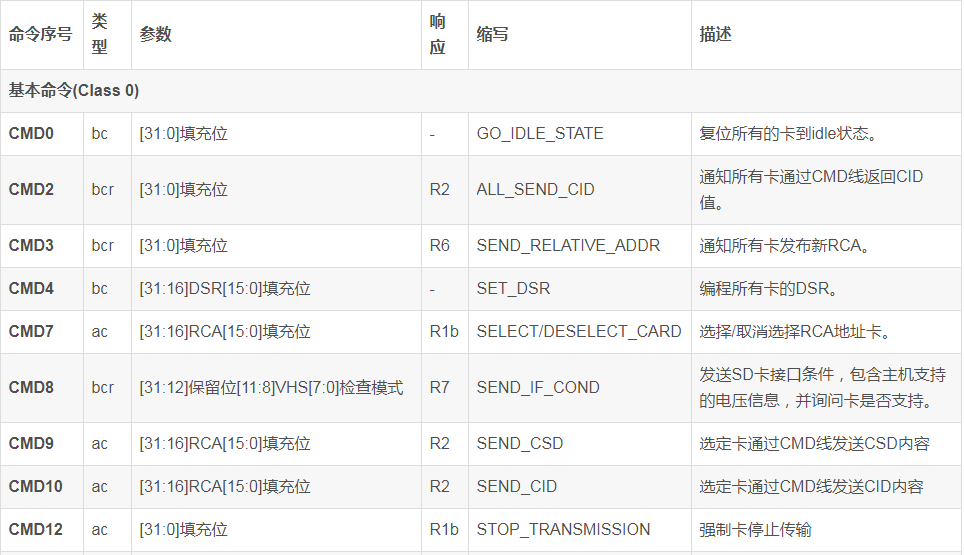
Task: Click the CMD0 command cell
Action: tap(31, 133)
